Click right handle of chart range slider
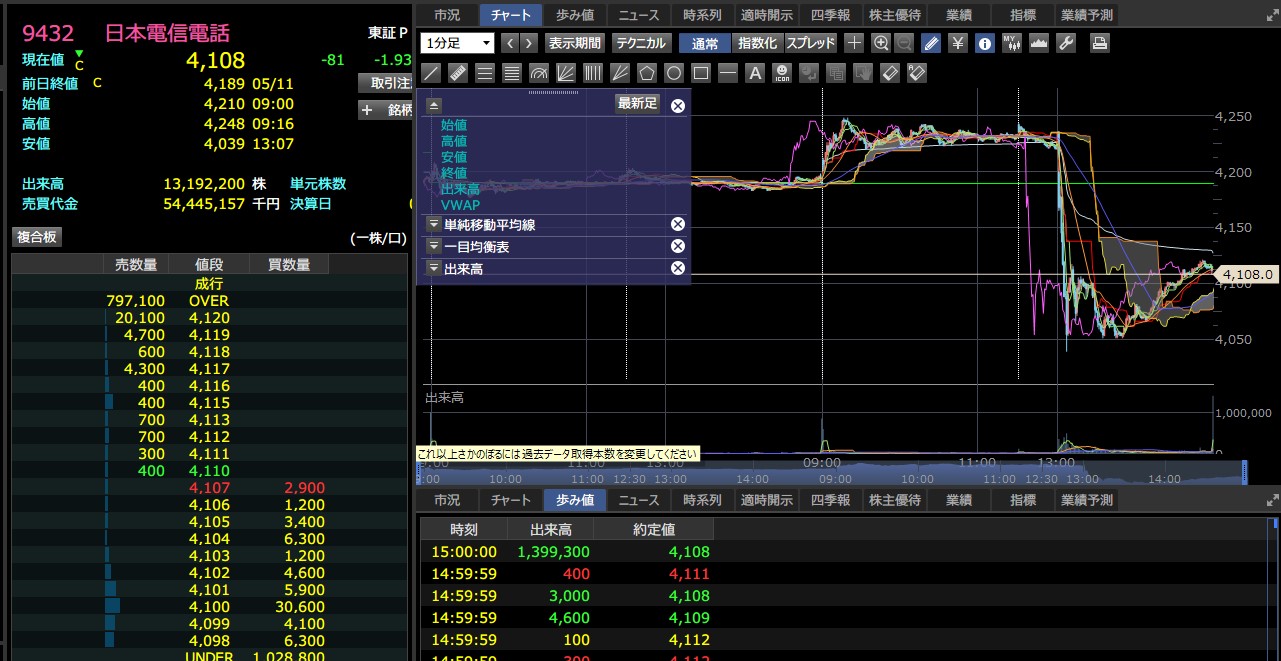 [x=1245, y=471]
